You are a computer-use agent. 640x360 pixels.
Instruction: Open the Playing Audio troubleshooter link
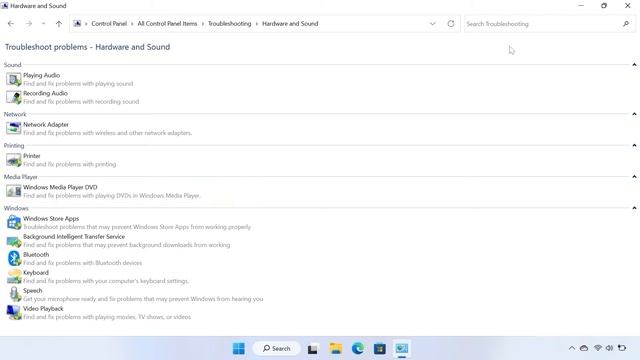pos(42,75)
